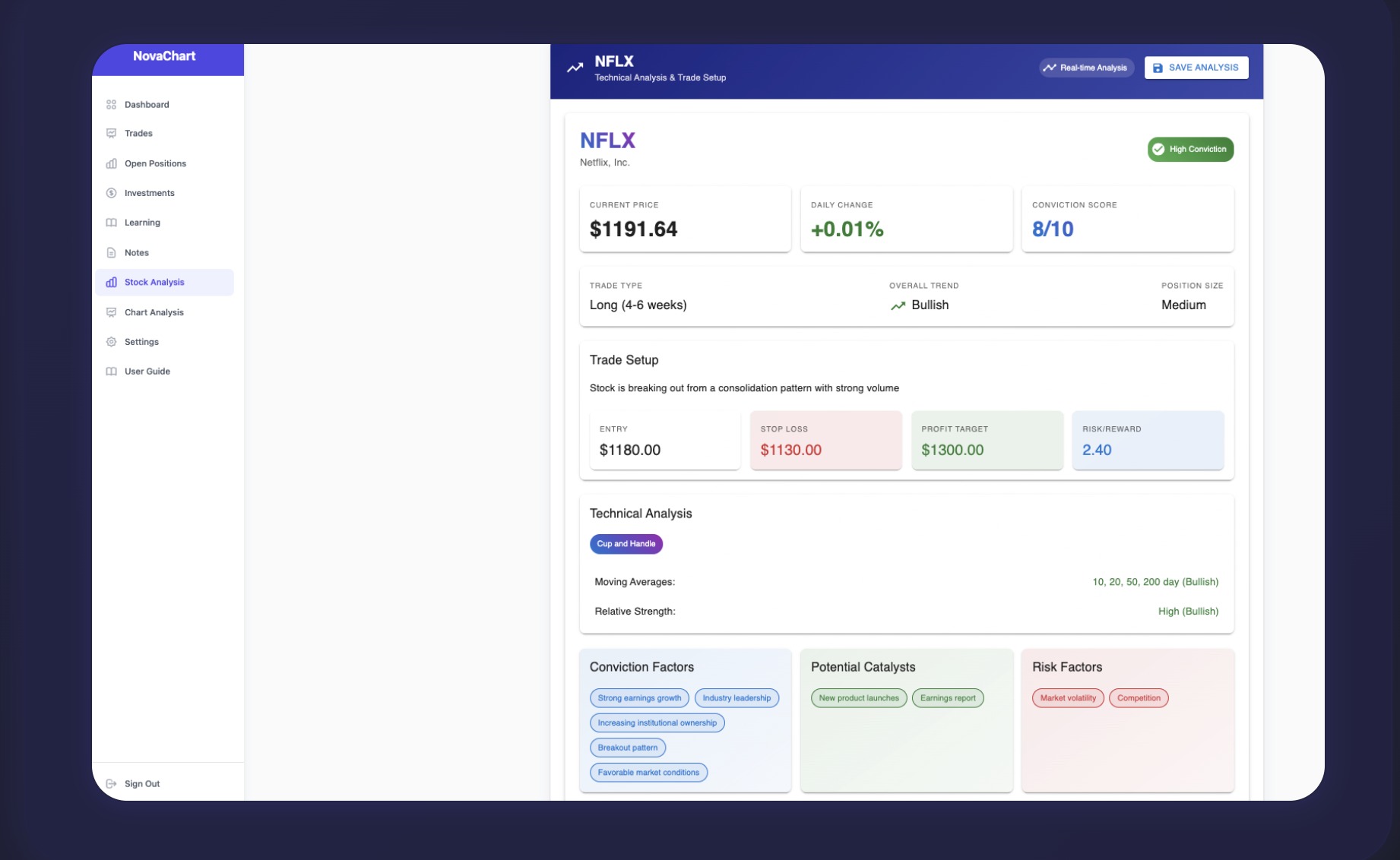Click Sign Out at sidebar bottom
The width and height of the screenshot is (1400, 860).
pos(142,784)
